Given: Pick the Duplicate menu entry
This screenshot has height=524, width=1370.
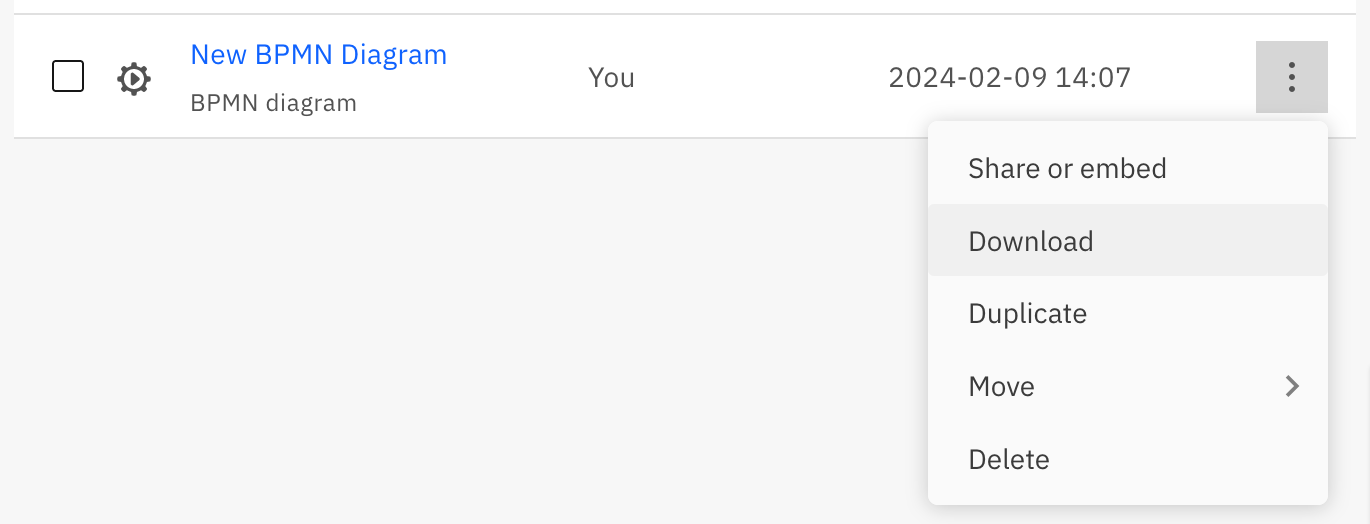Looking at the screenshot, I should coord(1027,314).
